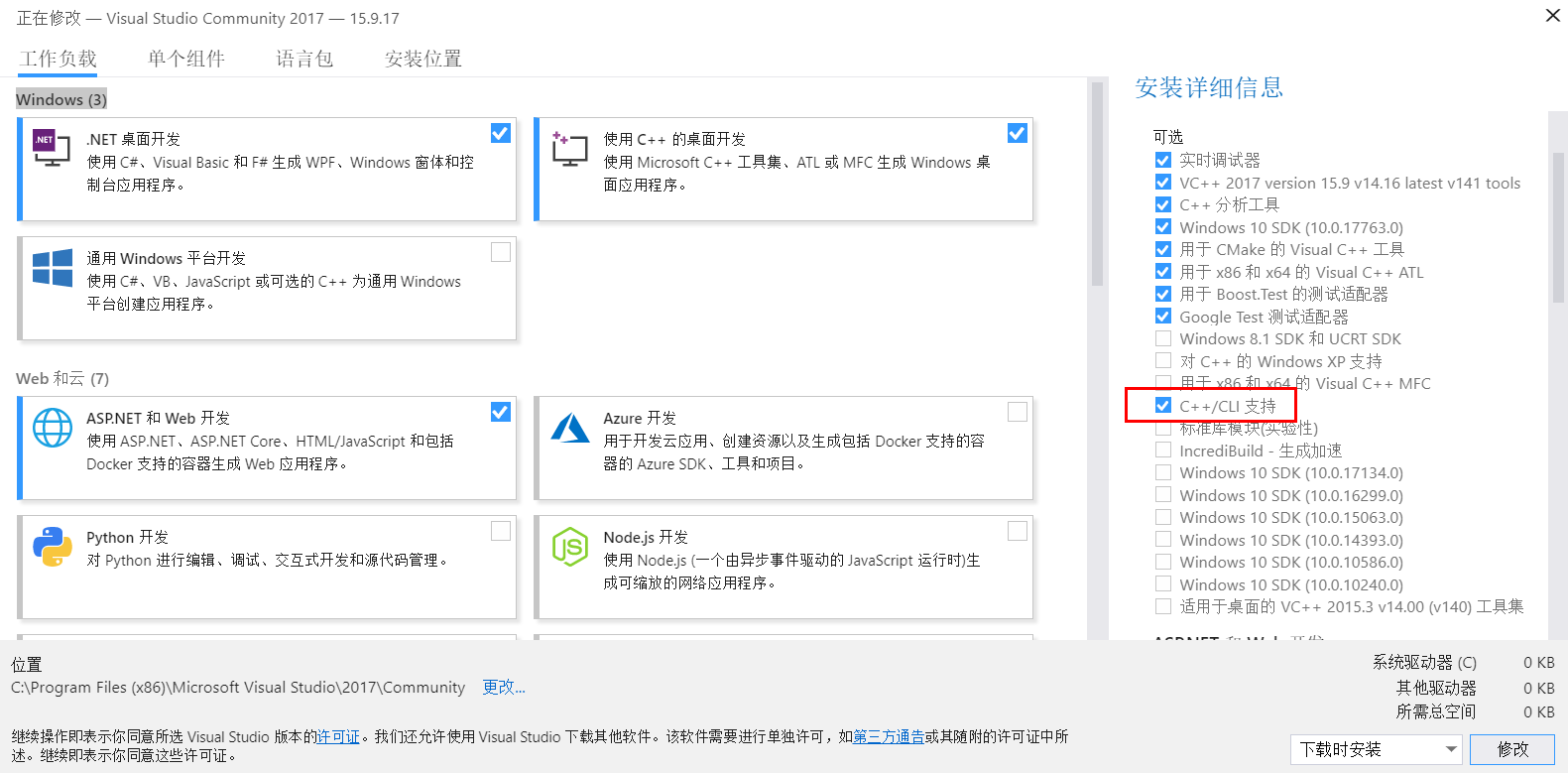The image size is (1568, 773).
Task: Check Windows 10 SDK (10.0.17134.0)
Action: [x=1163, y=472]
